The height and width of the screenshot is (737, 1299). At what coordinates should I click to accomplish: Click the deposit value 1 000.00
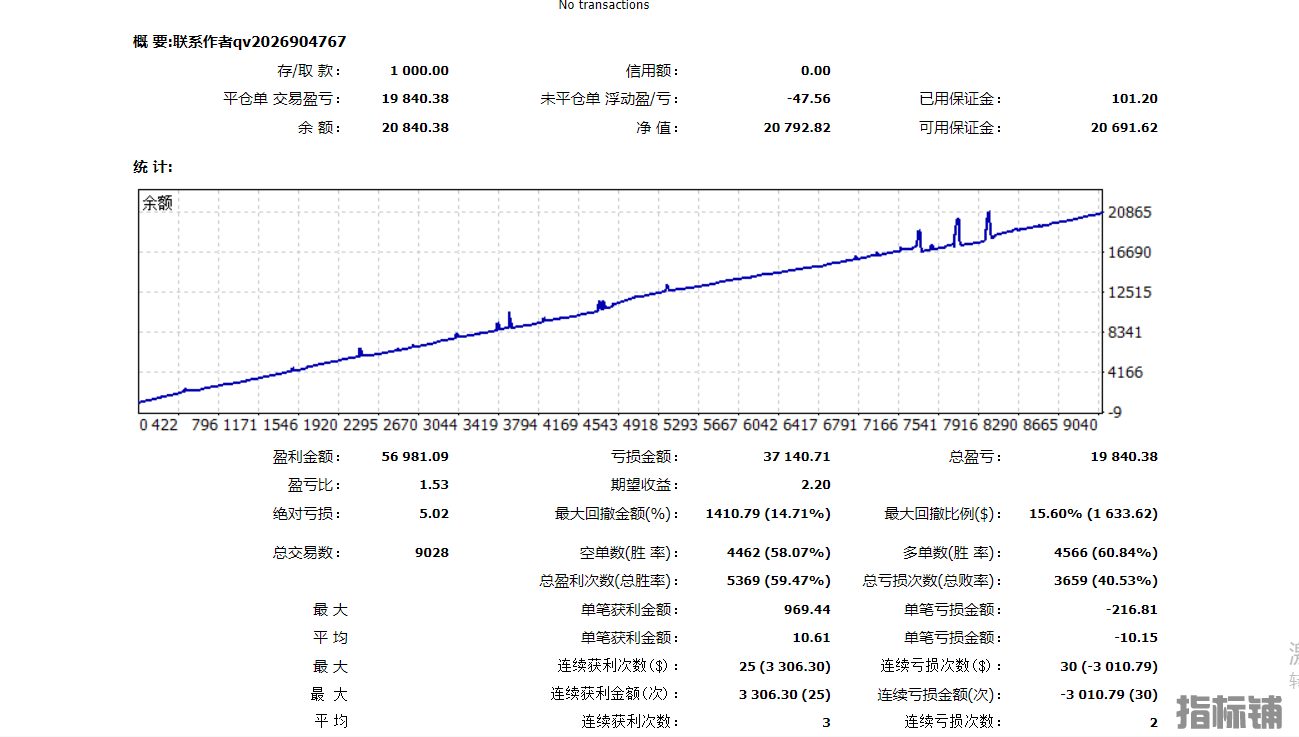click(x=419, y=71)
